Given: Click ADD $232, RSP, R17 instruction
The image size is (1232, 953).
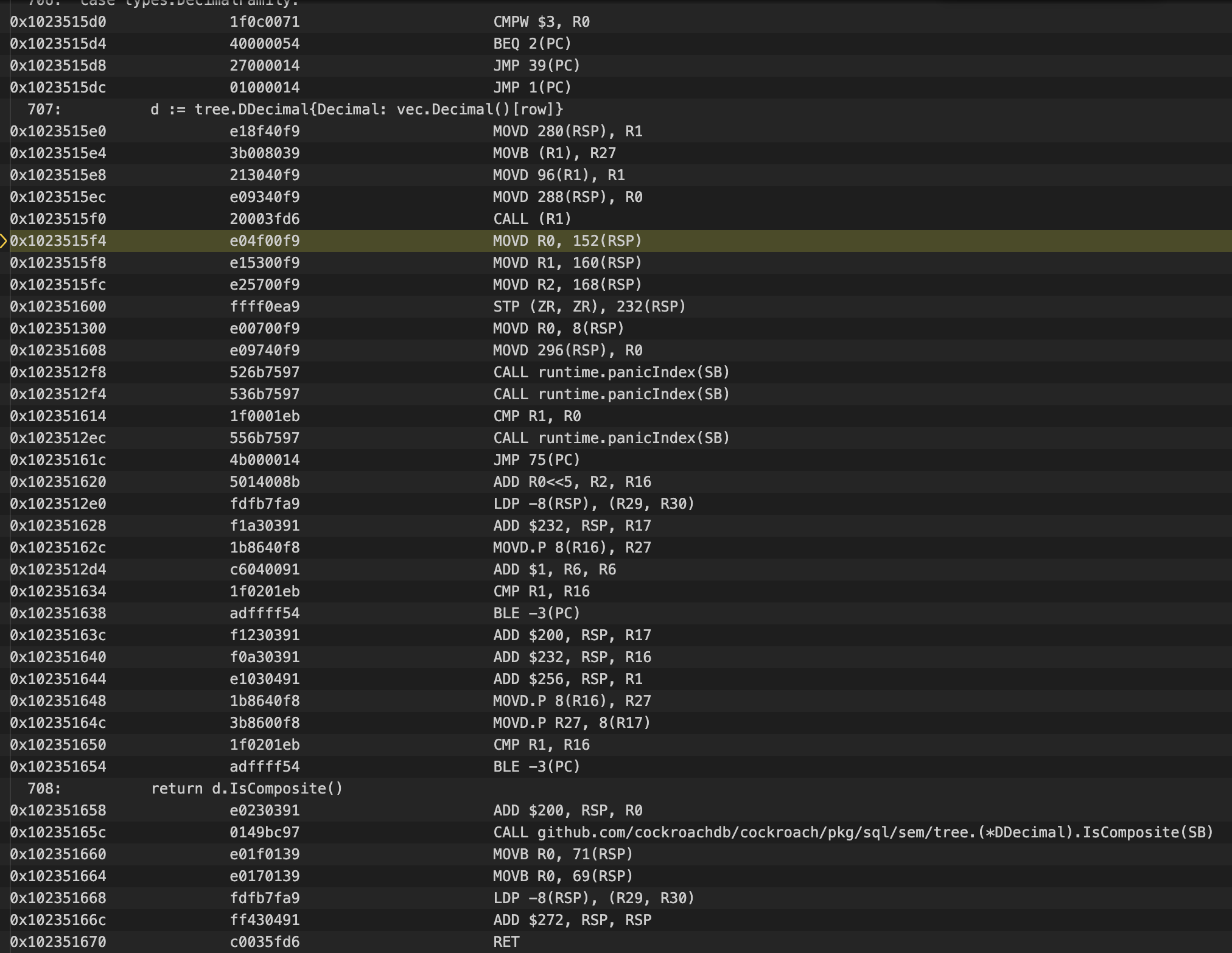Looking at the screenshot, I should tap(572, 526).
